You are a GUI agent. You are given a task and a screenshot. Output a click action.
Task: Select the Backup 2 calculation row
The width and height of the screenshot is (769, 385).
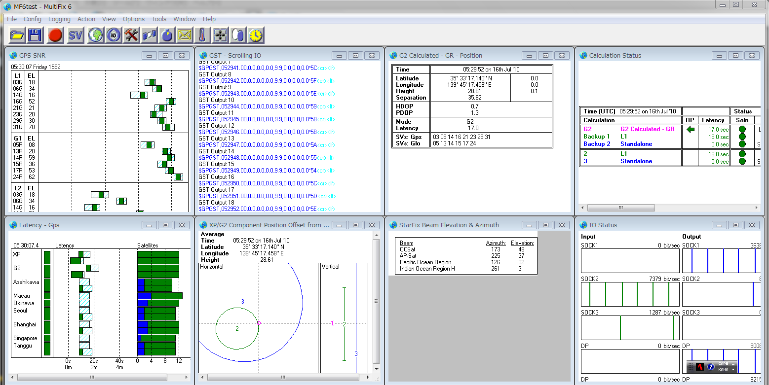tap(670, 144)
